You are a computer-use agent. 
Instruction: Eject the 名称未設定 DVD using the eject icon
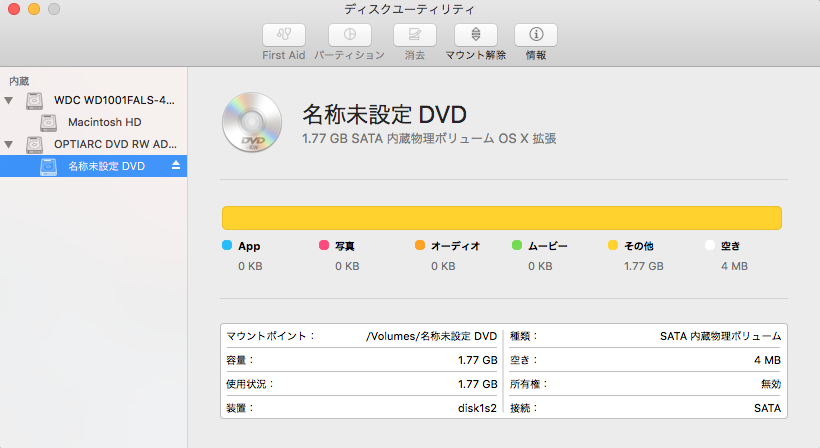click(x=176, y=165)
